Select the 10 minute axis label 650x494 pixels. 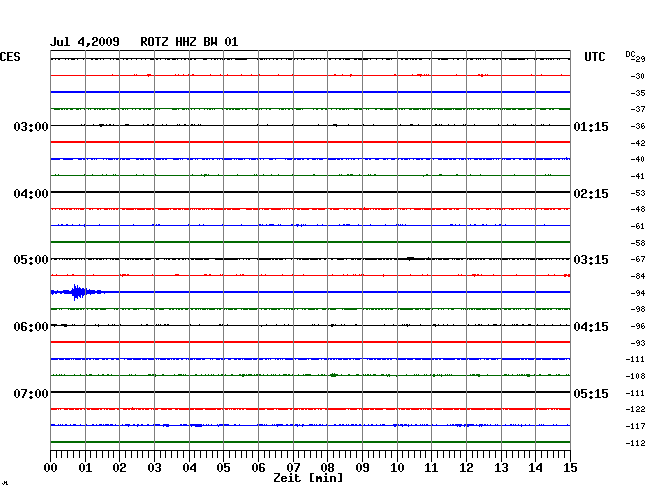[x=397, y=468]
